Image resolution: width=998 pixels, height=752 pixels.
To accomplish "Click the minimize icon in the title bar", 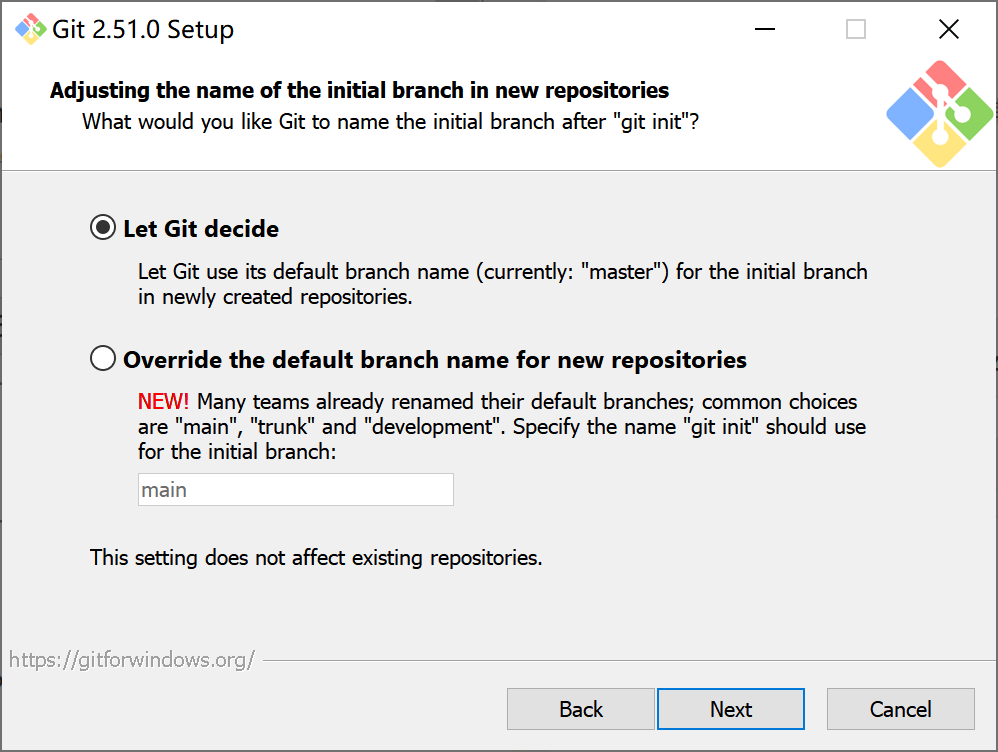I will click(x=764, y=29).
